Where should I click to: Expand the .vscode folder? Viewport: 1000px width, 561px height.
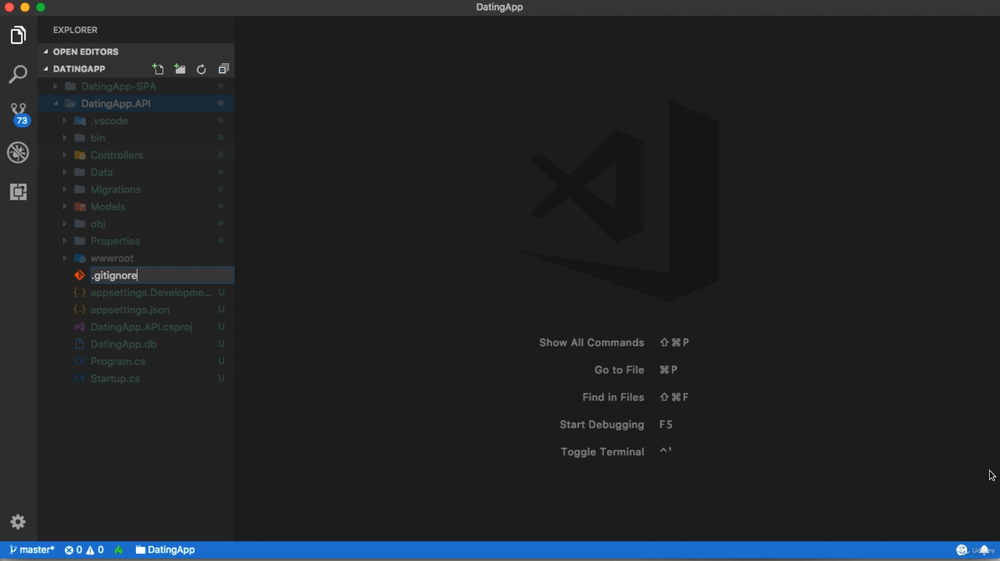pyautogui.click(x=136, y=120)
